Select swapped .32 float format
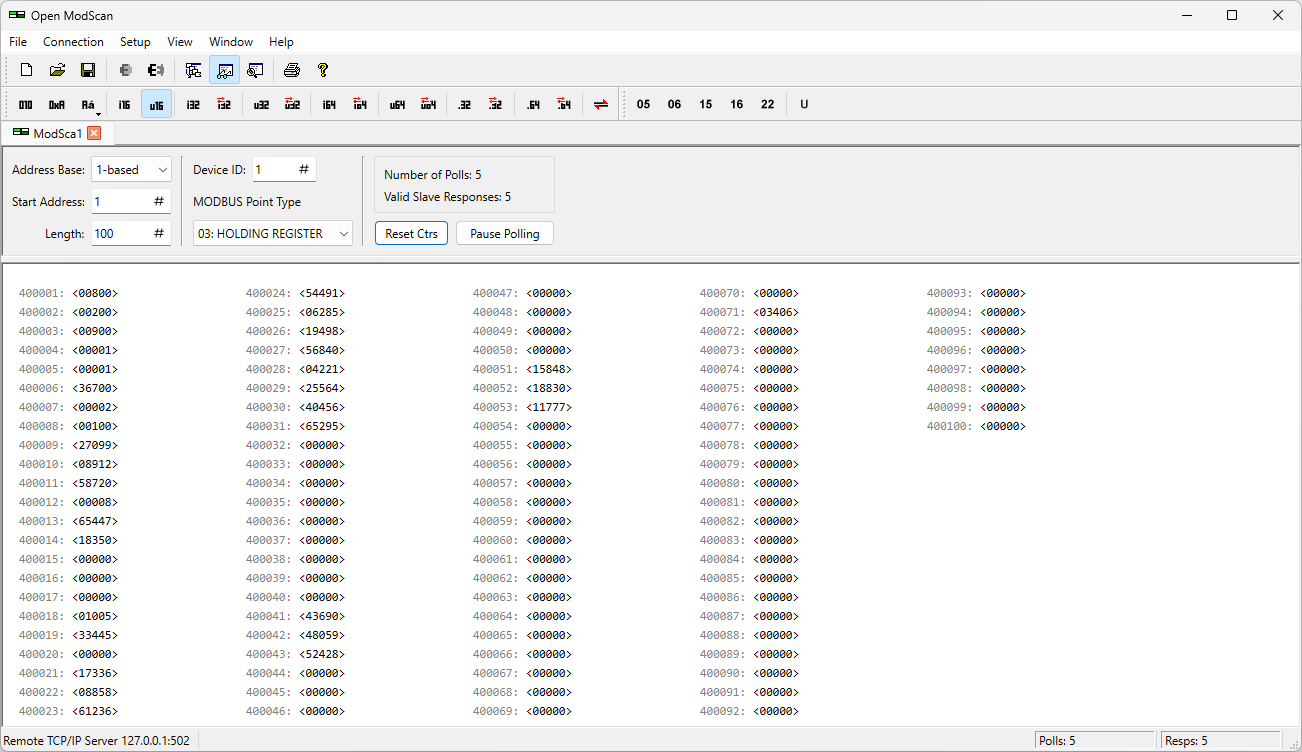The height and width of the screenshot is (752, 1302). 495,104
